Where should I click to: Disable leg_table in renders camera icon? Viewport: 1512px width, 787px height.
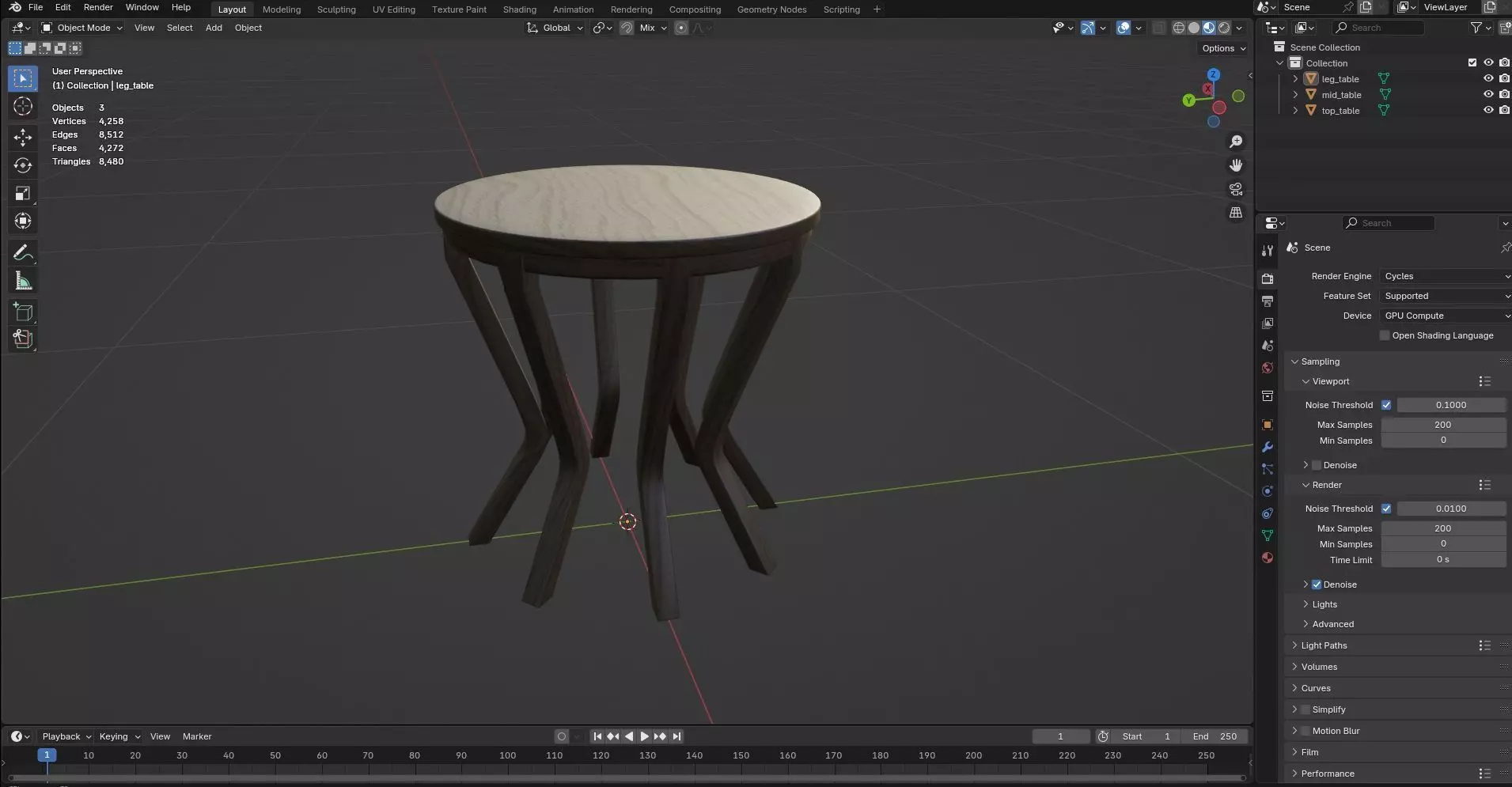(x=1504, y=78)
